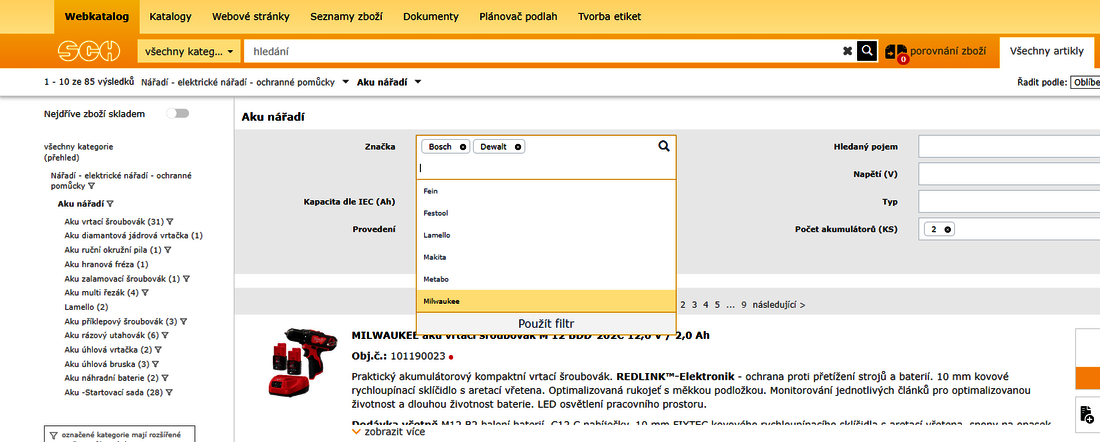This screenshot has height=442, width=1100.
Task: Open the 'Řadit podle' sort dropdown
Action: (x=1085, y=82)
